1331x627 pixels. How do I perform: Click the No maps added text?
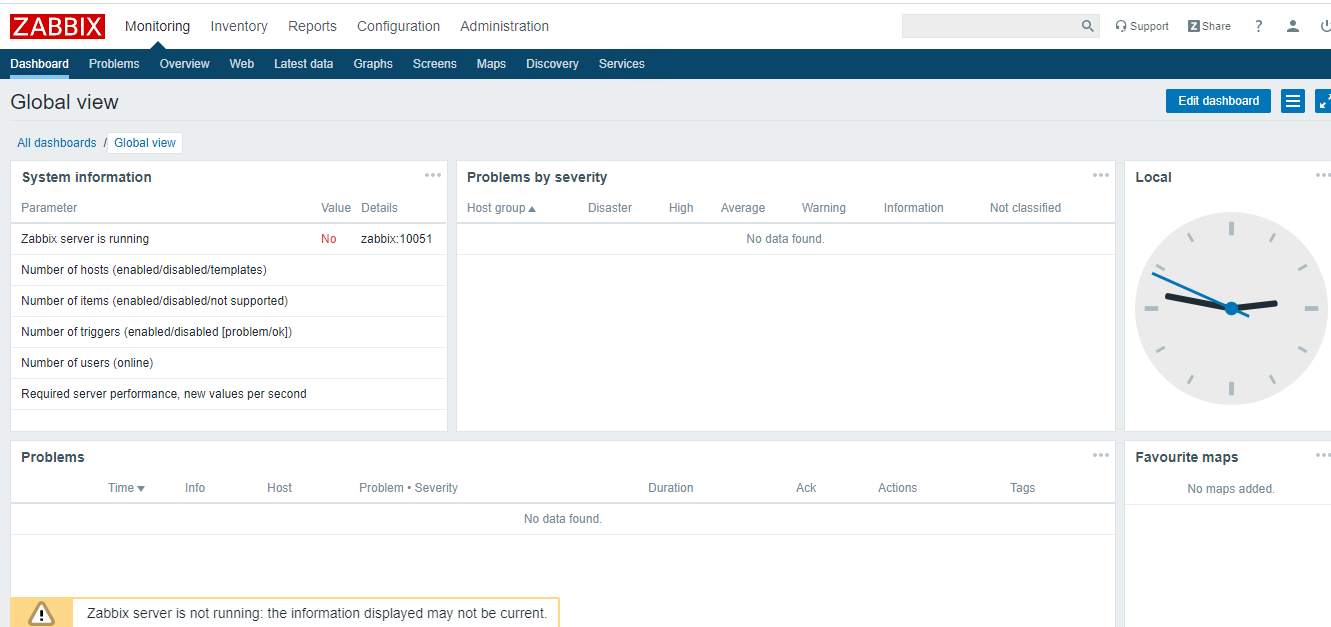tap(1231, 489)
